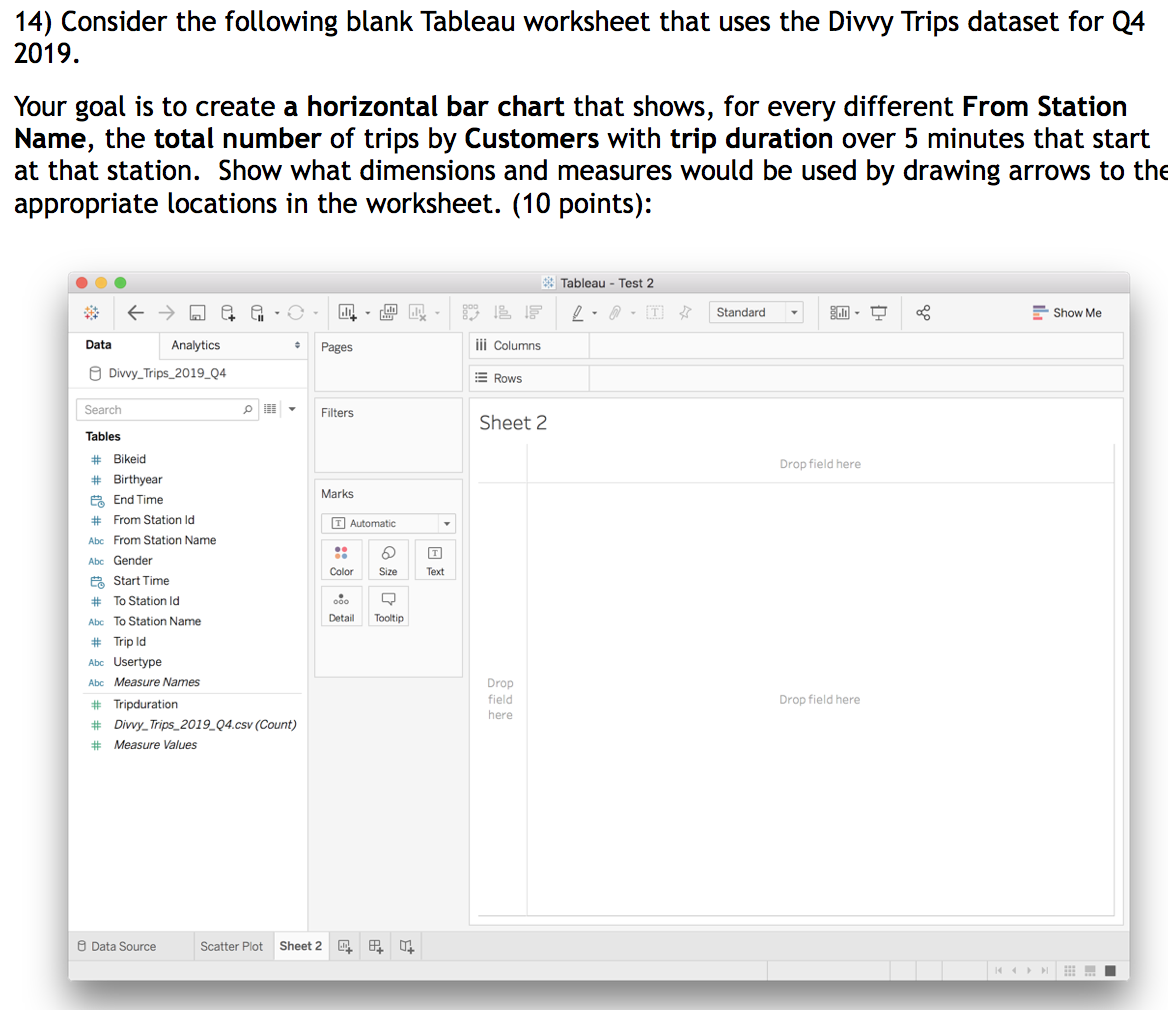Viewport: 1168px width, 1010px height.
Task: Select the Usertype dimension in the data pane
Action: point(136,661)
